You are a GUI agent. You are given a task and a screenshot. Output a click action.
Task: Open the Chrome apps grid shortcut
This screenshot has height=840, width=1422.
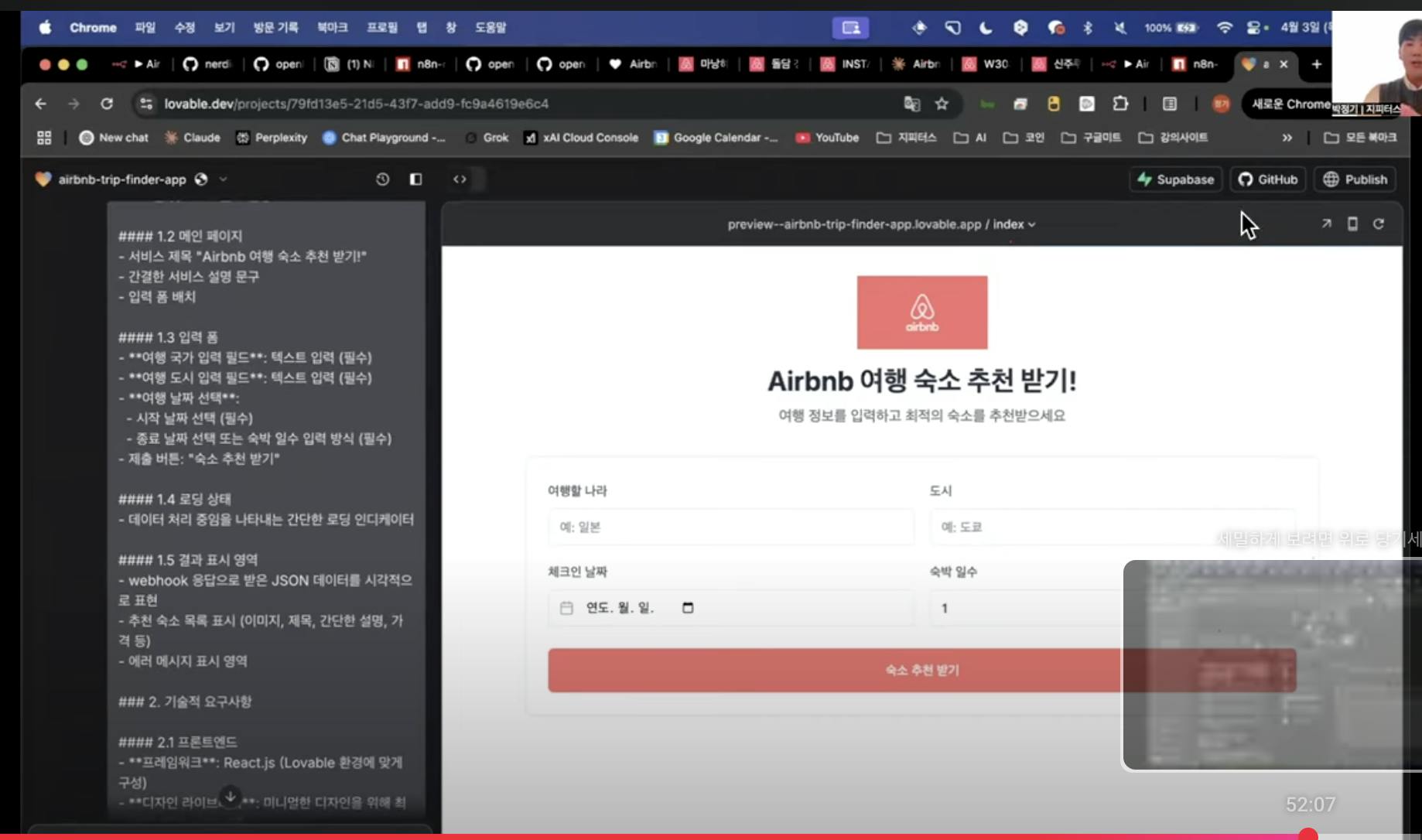(44, 138)
